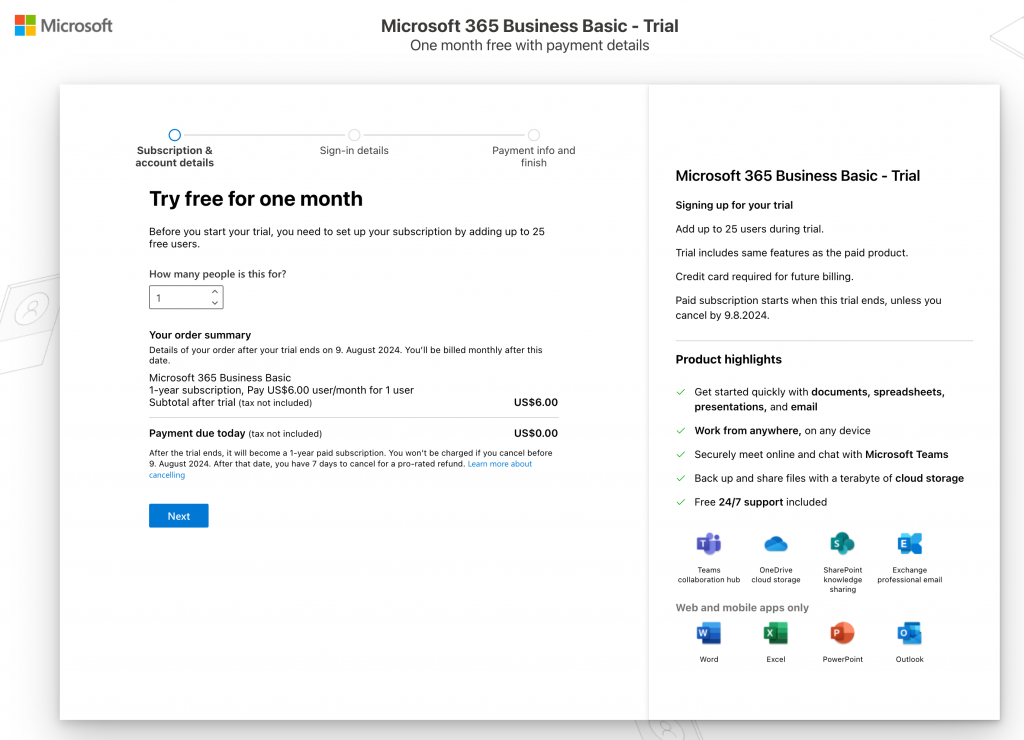Click the number of people input field
Viewport: 1024px width, 740px height.
tap(178, 298)
